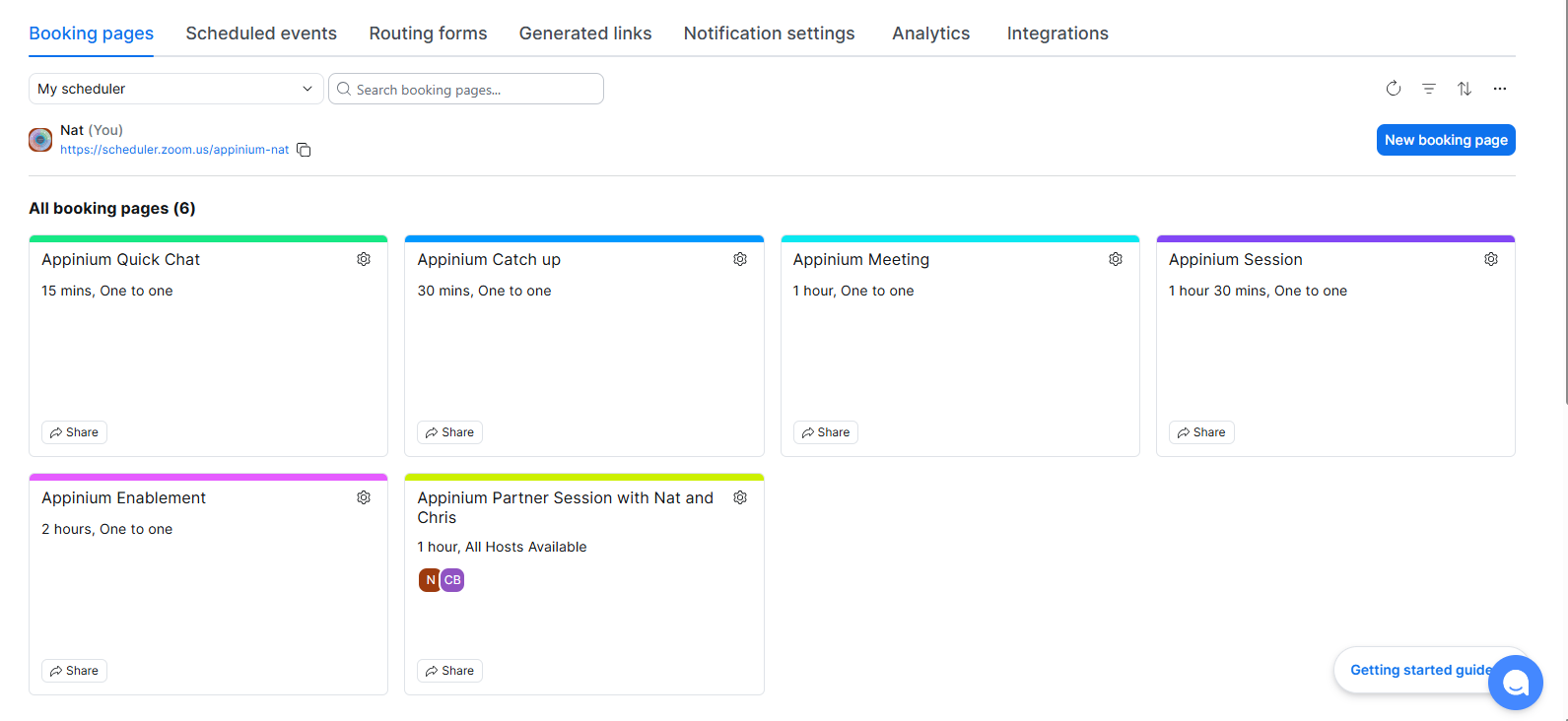
Task: Open the scheduler.zoom.us/appinium-nat link
Action: pos(174,150)
